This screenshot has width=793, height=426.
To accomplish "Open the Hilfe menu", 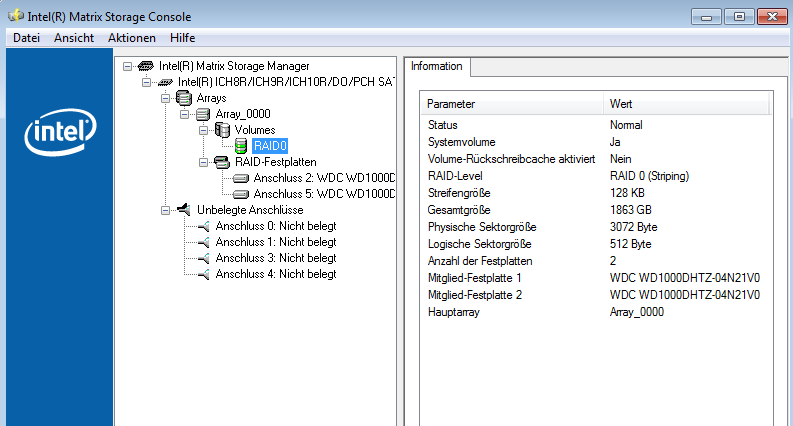I will pyautogui.click(x=183, y=38).
